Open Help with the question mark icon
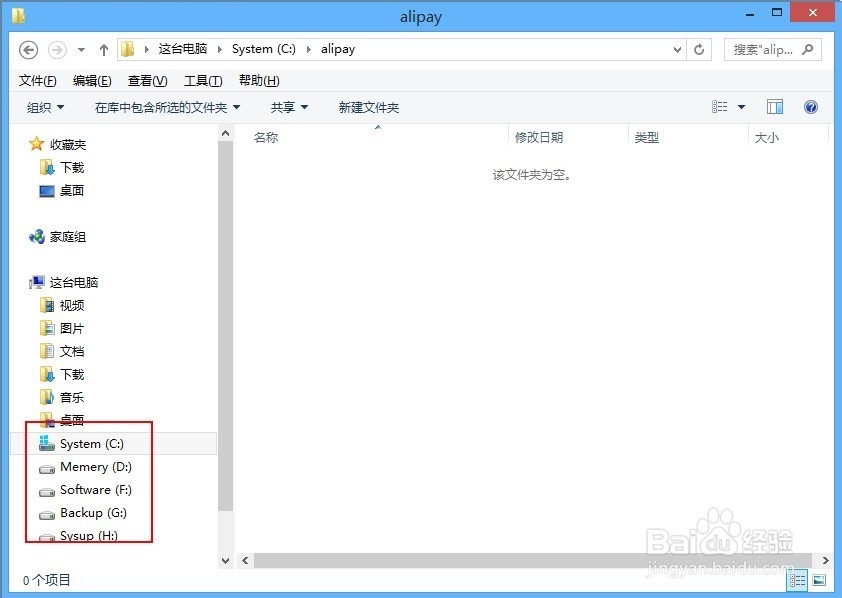The height and width of the screenshot is (598, 842). point(810,107)
